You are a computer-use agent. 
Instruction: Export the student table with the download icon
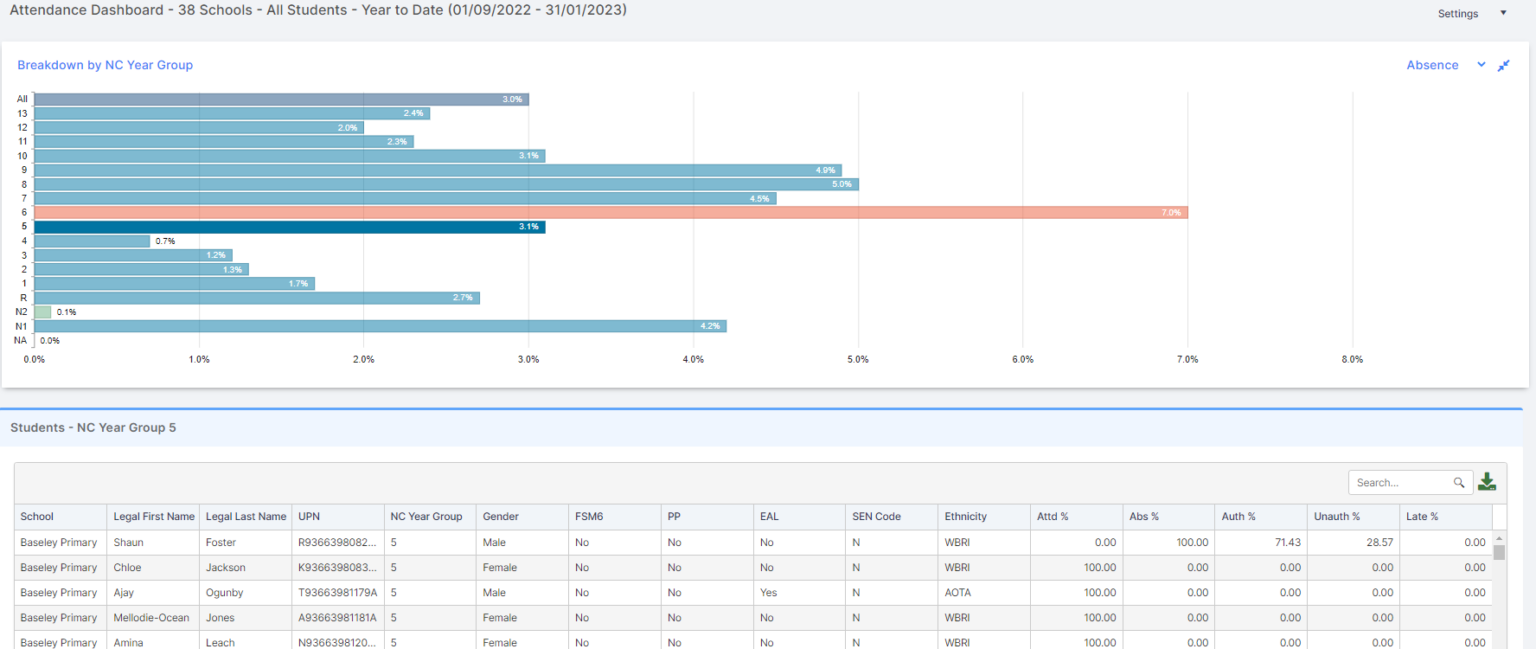[x=1486, y=481]
